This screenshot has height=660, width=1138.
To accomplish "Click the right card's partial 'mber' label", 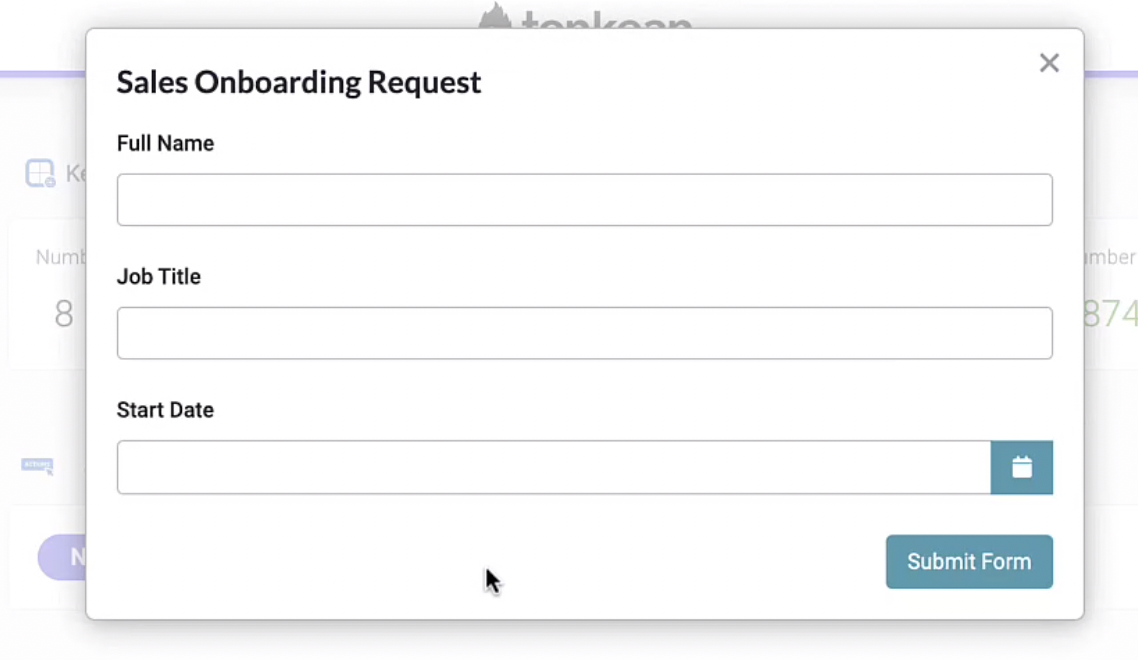I will pyautogui.click(x=1110, y=257).
